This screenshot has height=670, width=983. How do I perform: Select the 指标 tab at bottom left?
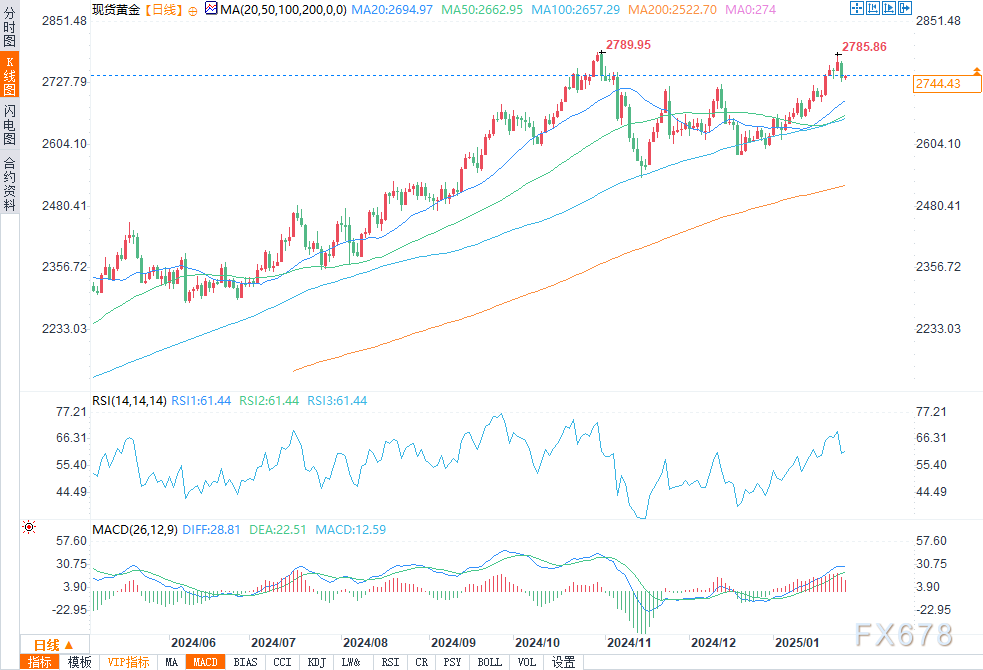click(x=40, y=662)
